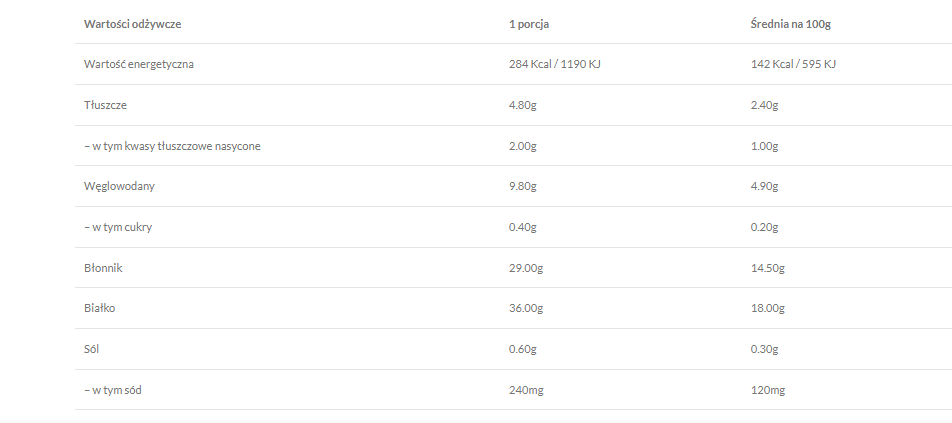Select 'w tym kwasy tłuszczowe nasycone' label
Viewport: 952px width, 423px height.
click(172, 146)
